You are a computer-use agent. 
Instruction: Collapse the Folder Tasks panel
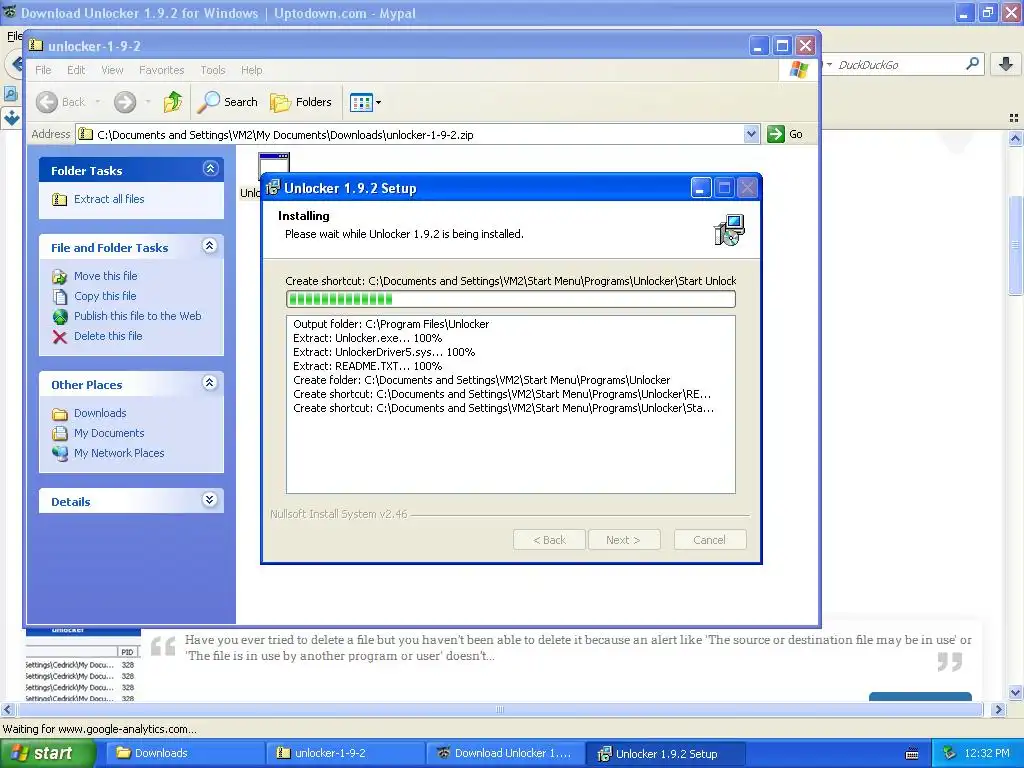210,168
